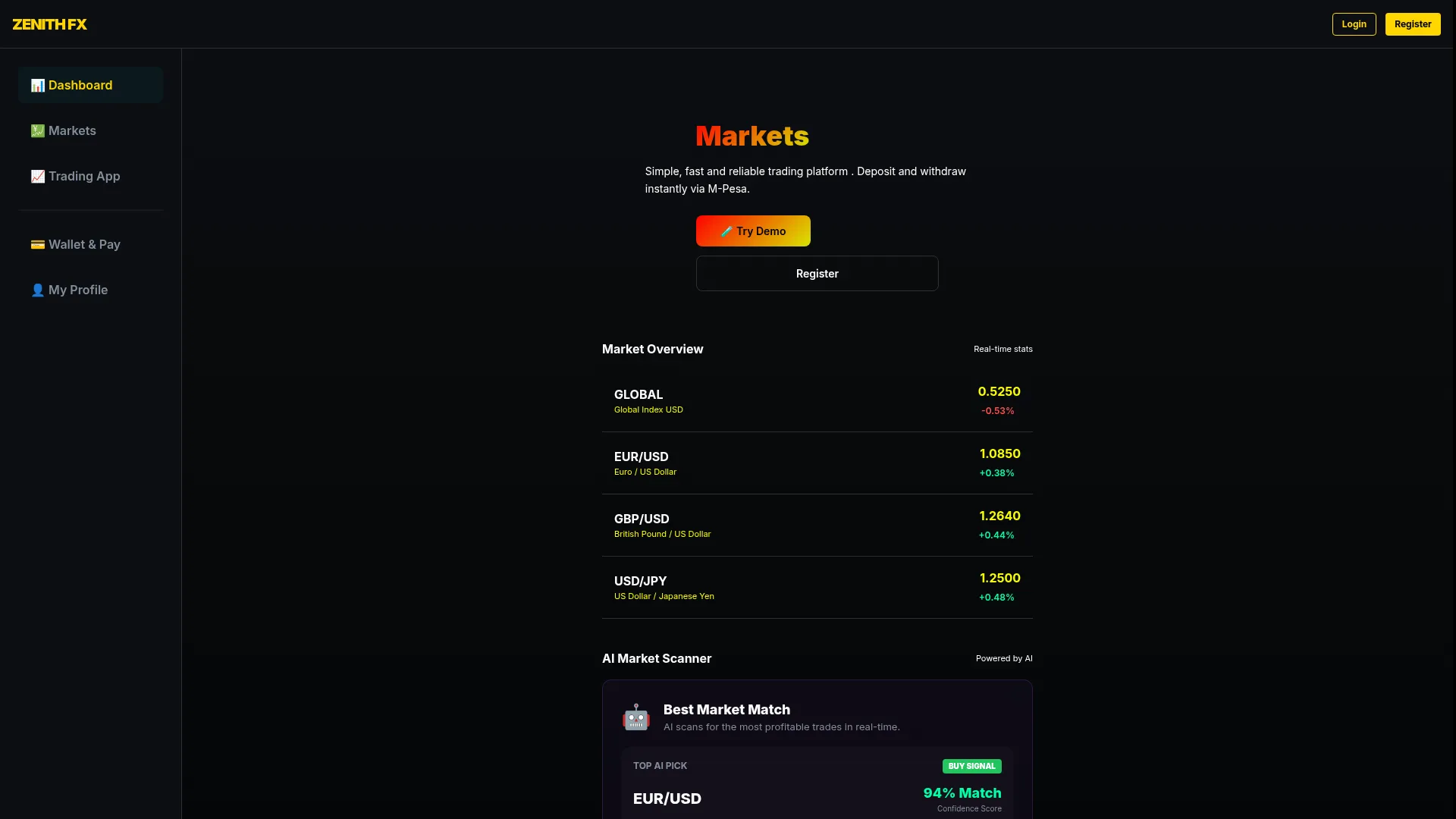Click the Real-time stats label
This screenshot has height=819, width=1456.
pyautogui.click(x=1003, y=350)
